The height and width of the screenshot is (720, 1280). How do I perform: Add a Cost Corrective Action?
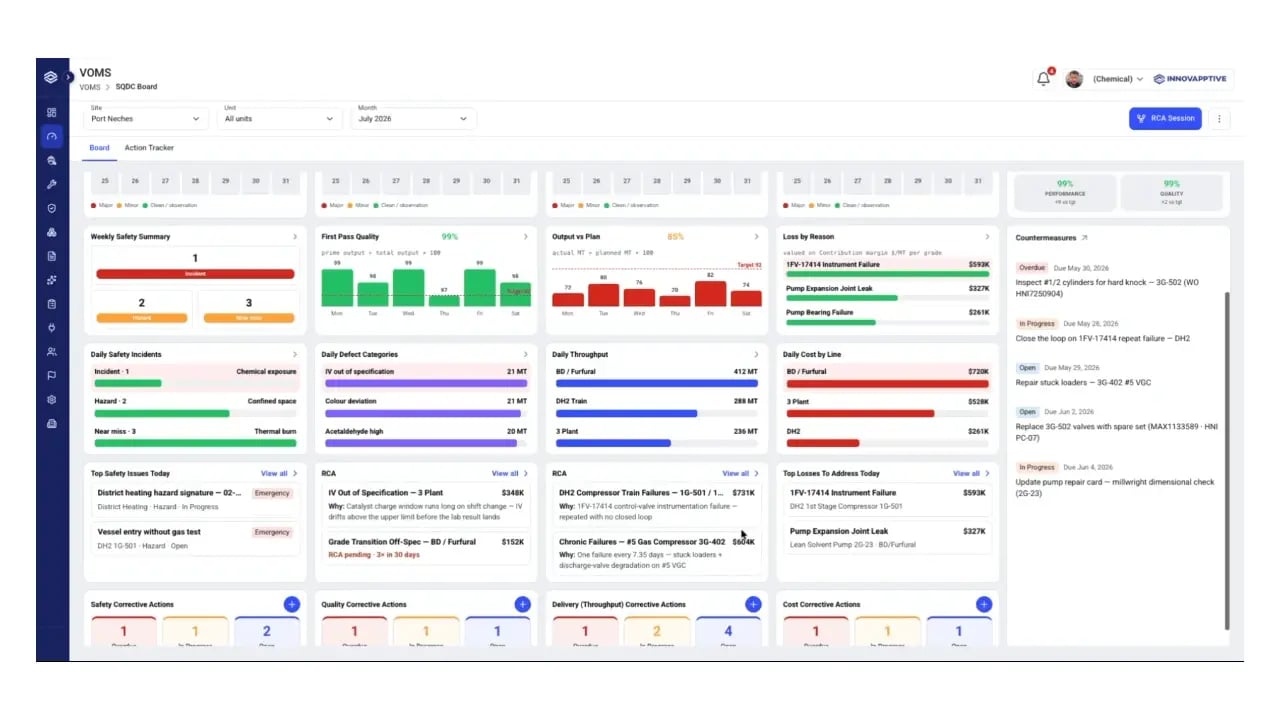click(x=984, y=604)
